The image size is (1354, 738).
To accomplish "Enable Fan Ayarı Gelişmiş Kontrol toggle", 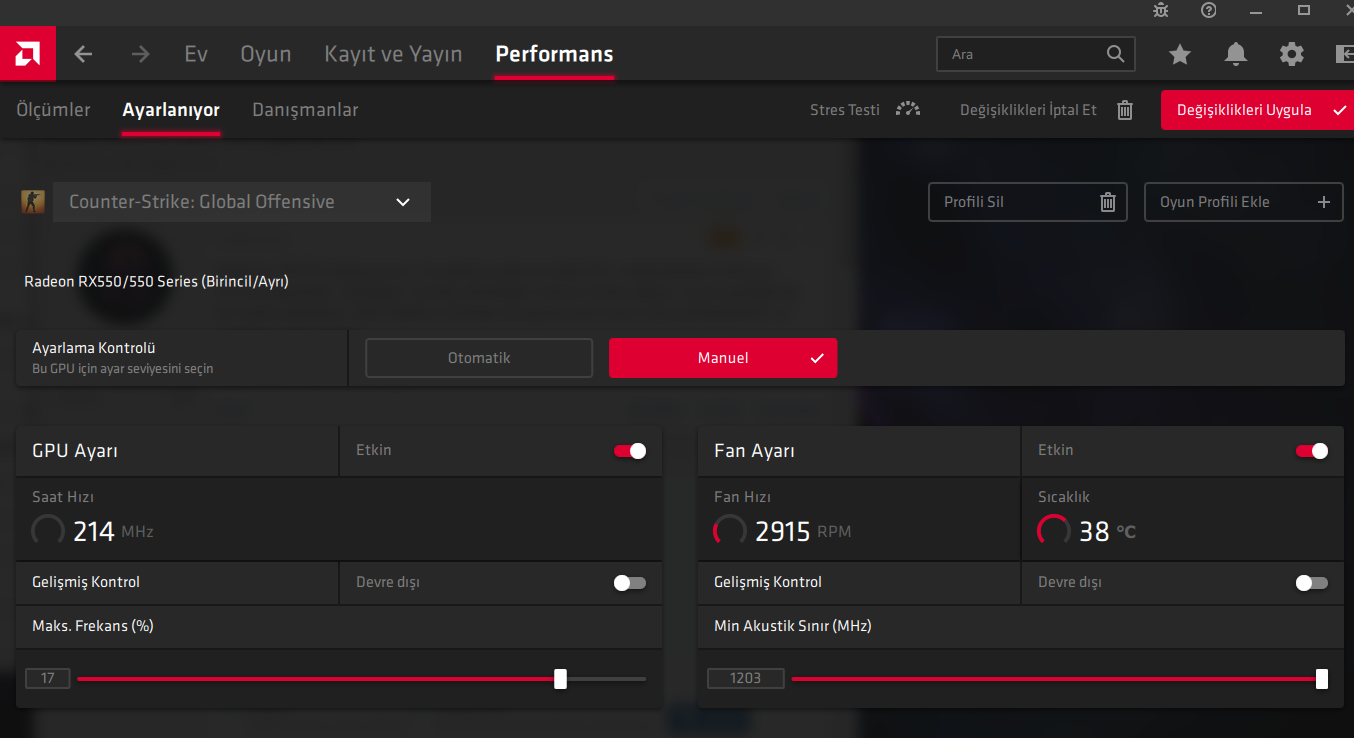I will pos(1312,583).
